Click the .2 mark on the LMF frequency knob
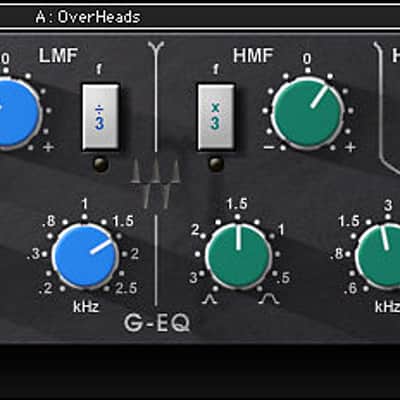400x400 pixels. click(46, 289)
